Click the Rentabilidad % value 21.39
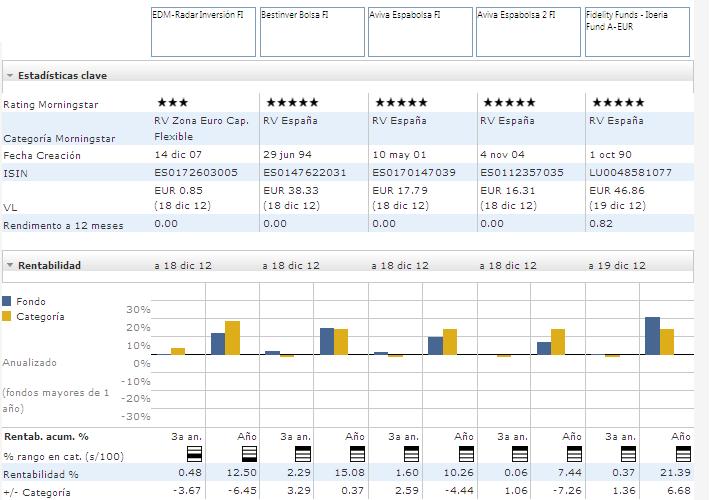 tap(675, 472)
